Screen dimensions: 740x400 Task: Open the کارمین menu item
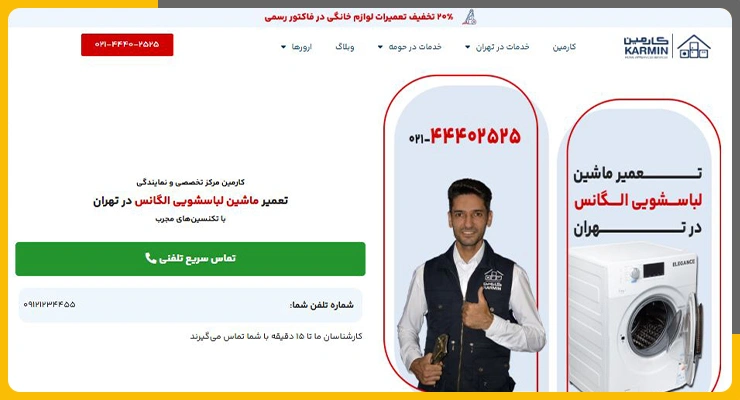(564, 47)
